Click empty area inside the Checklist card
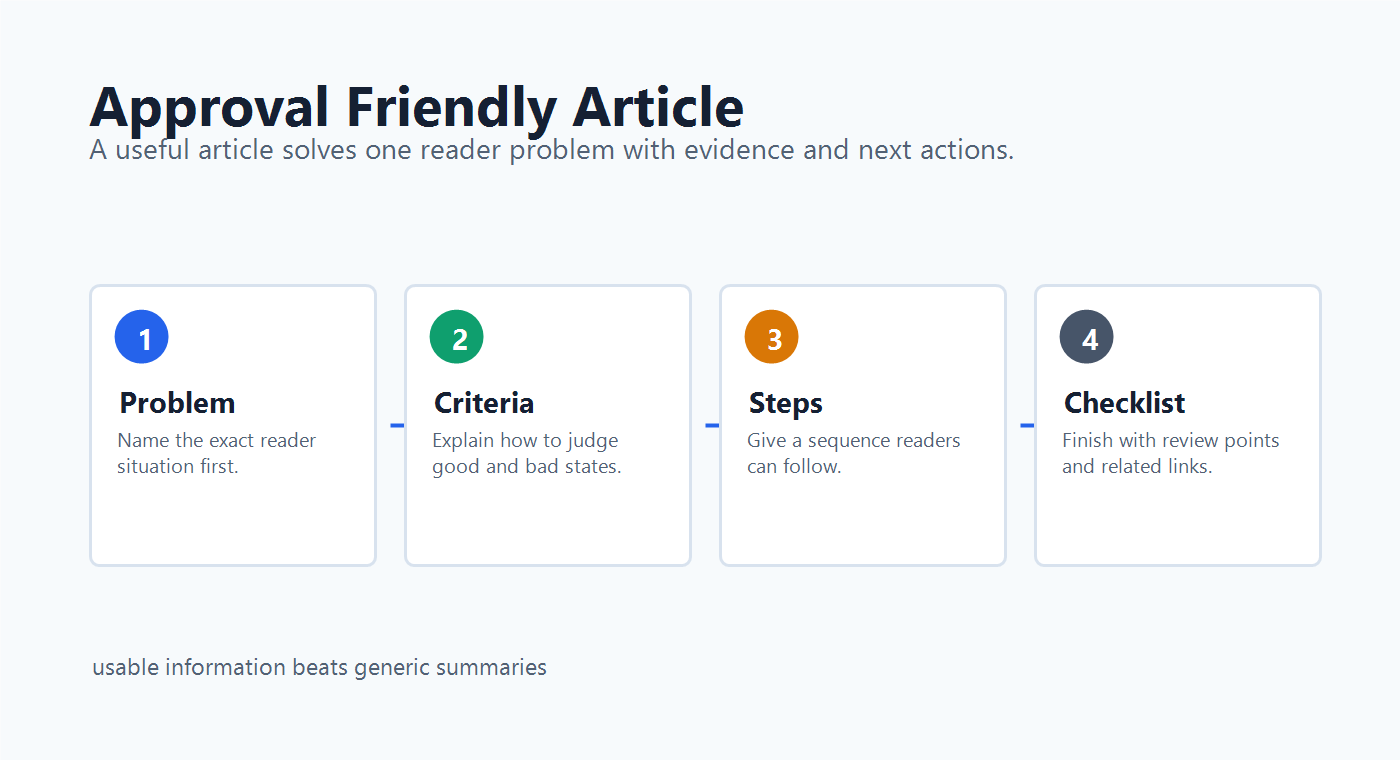The width and height of the screenshot is (1400, 760). click(x=1178, y=522)
